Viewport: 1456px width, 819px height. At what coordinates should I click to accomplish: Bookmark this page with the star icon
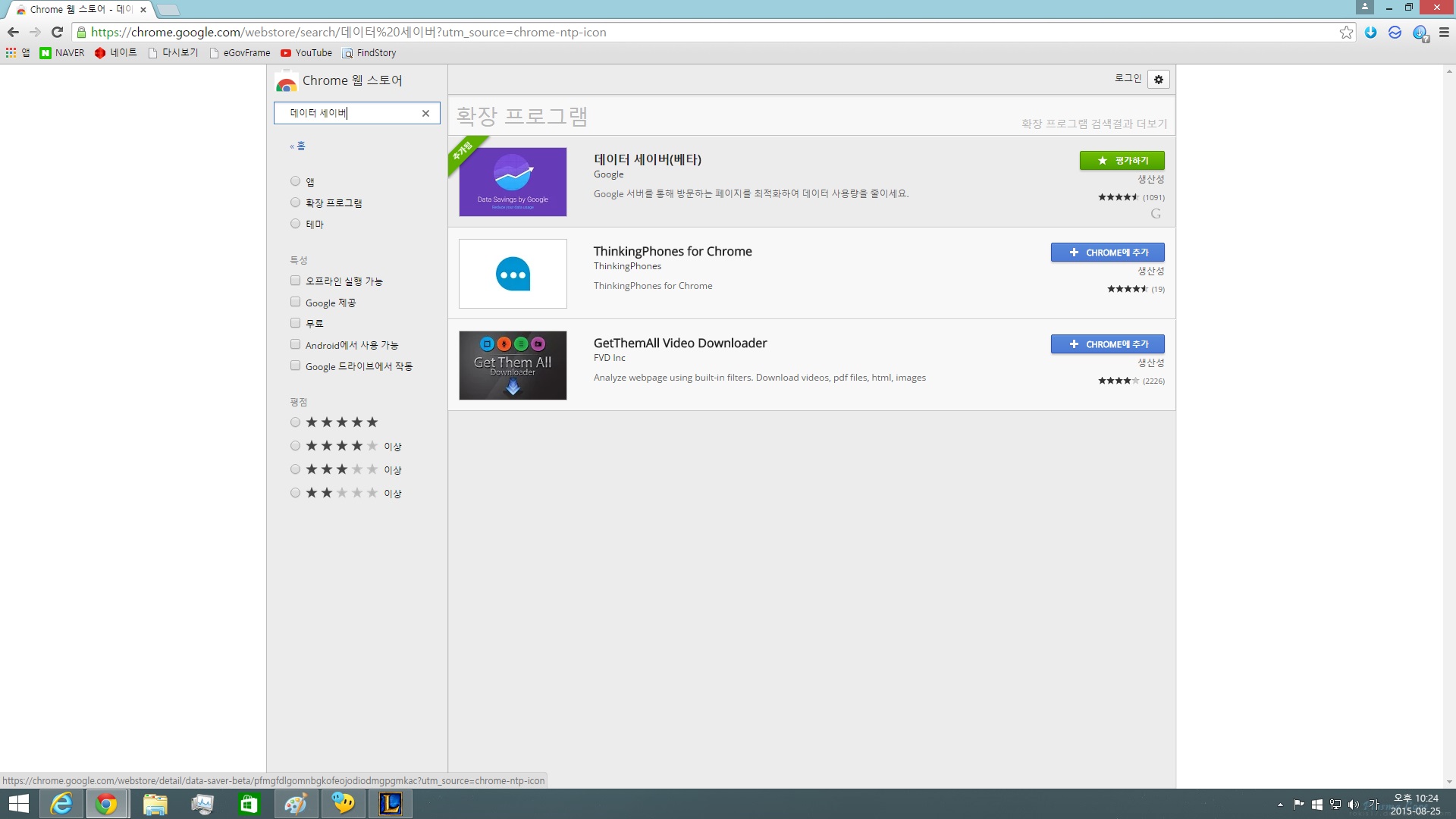pos(1346,32)
